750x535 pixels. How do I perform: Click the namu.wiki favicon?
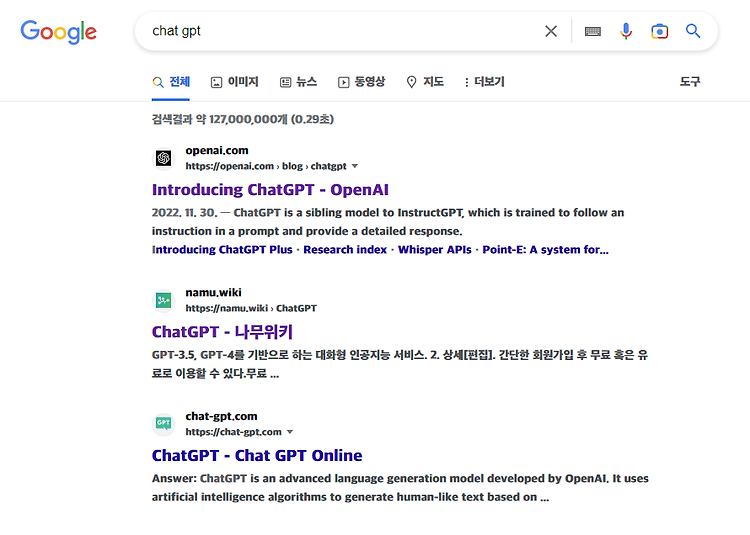[x=164, y=300]
